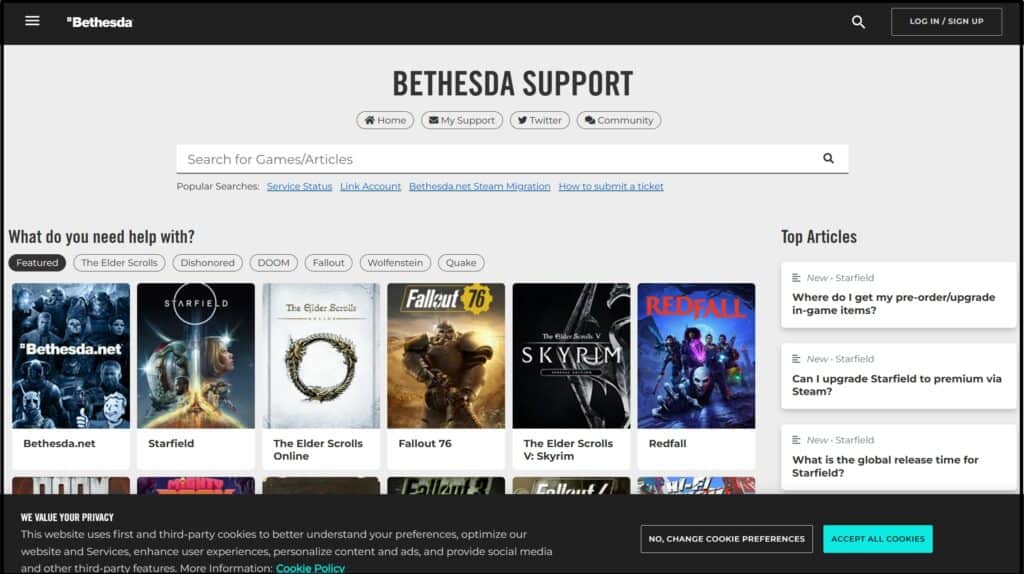The image size is (1024, 574).
Task: Select the DOOM filter tab
Action: (x=273, y=263)
